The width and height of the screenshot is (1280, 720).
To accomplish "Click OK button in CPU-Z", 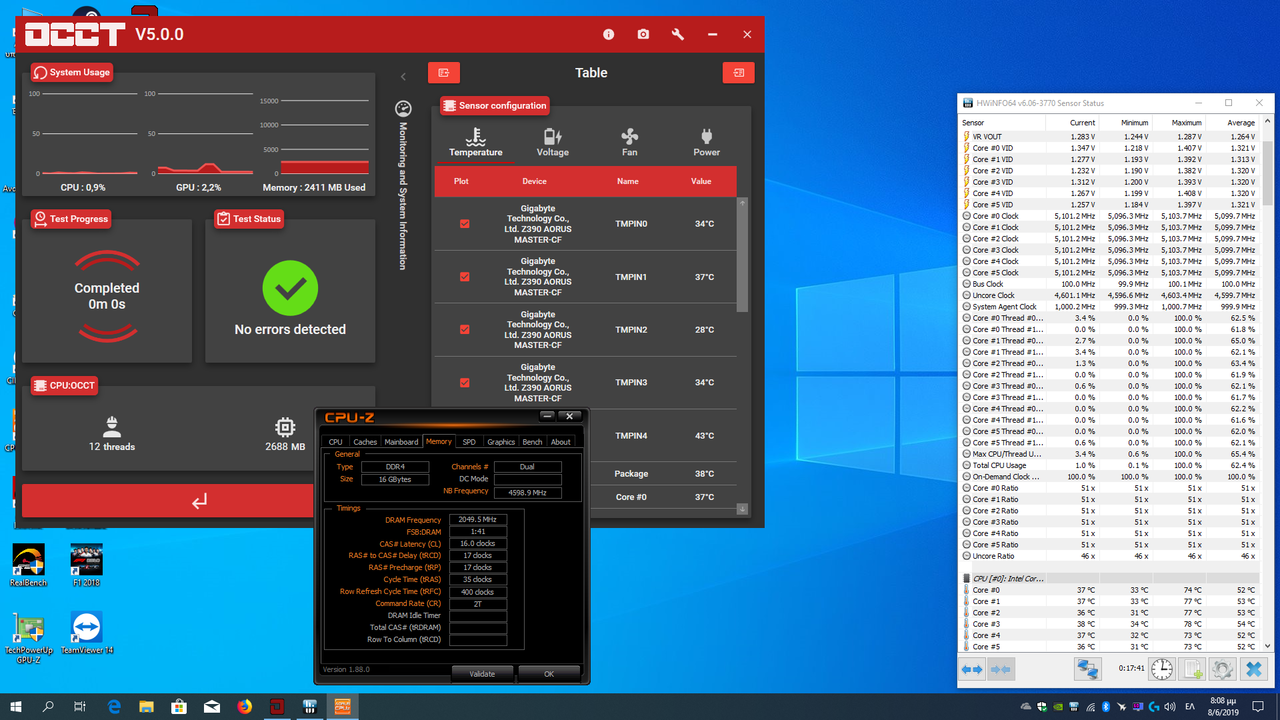I will pyautogui.click(x=549, y=673).
